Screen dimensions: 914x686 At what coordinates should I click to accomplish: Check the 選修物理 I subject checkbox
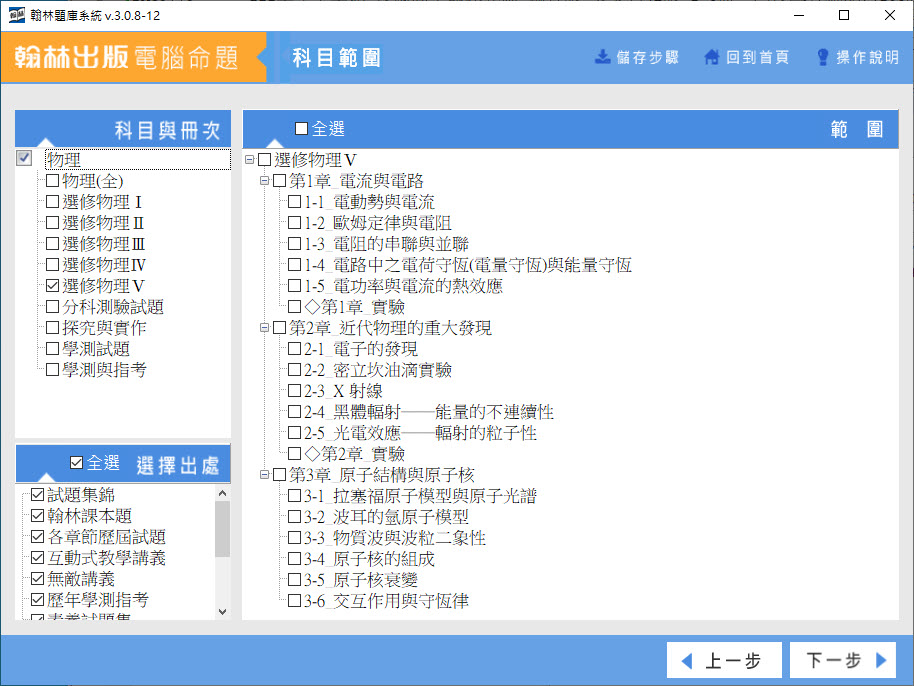(53, 202)
